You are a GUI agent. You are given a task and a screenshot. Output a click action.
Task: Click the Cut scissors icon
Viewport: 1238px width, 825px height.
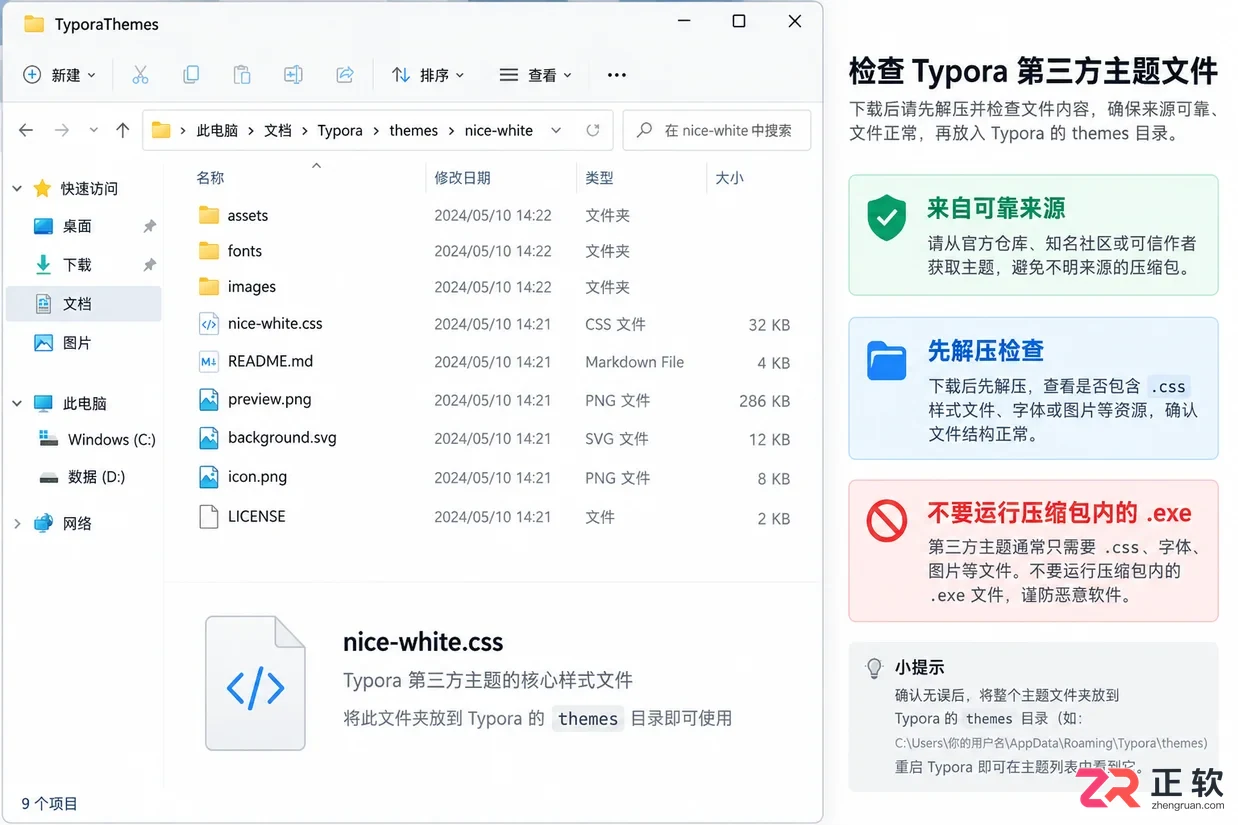coord(139,75)
